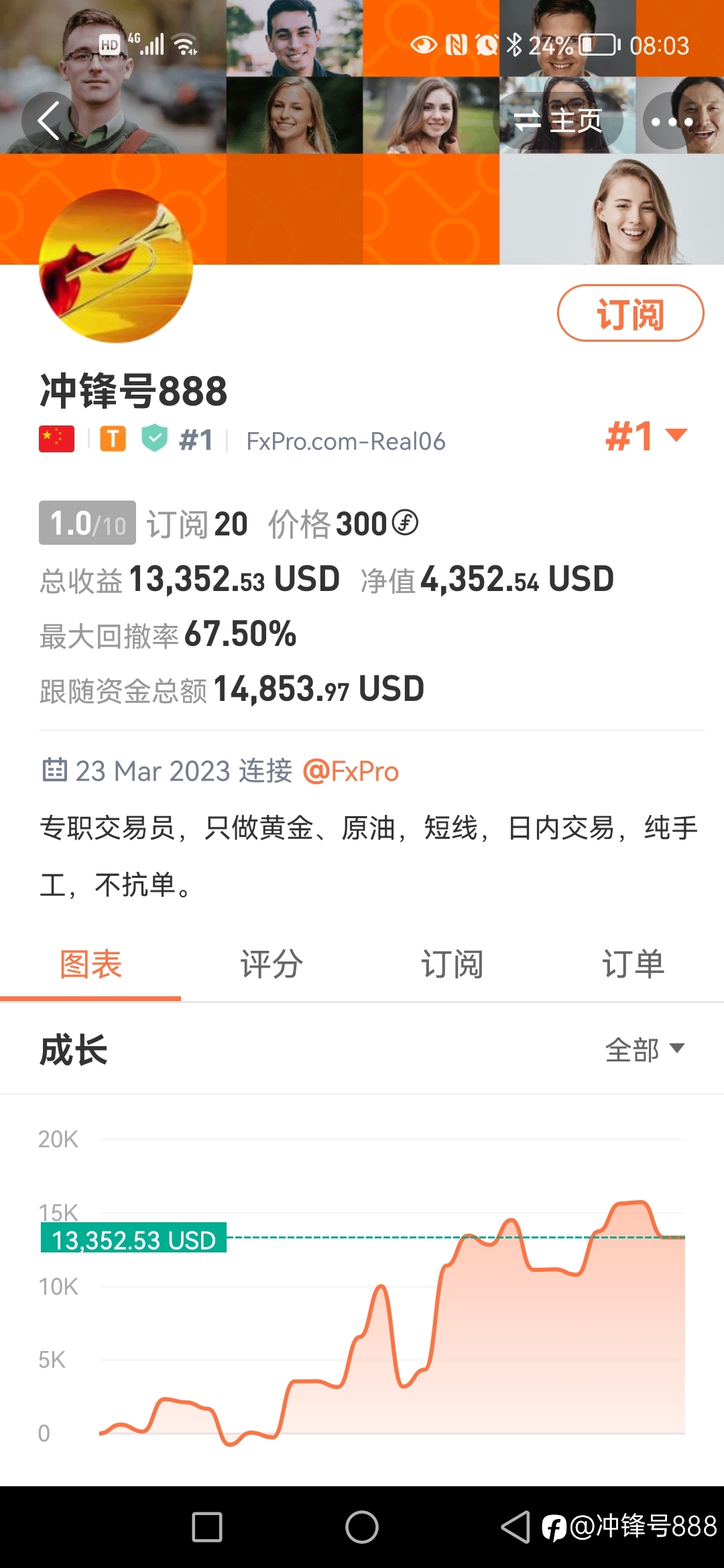Click the 订阅 subscribe button
Image resolution: width=724 pixels, height=1568 pixels.
click(x=630, y=313)
